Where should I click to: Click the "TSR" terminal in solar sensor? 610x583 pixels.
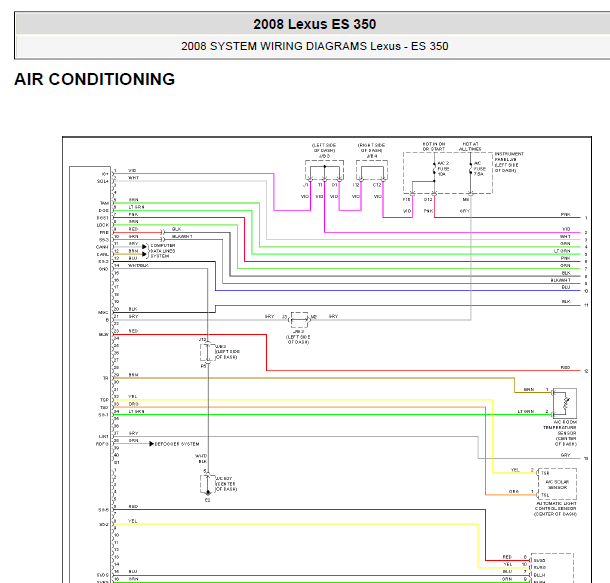click(x=545, y=473)
